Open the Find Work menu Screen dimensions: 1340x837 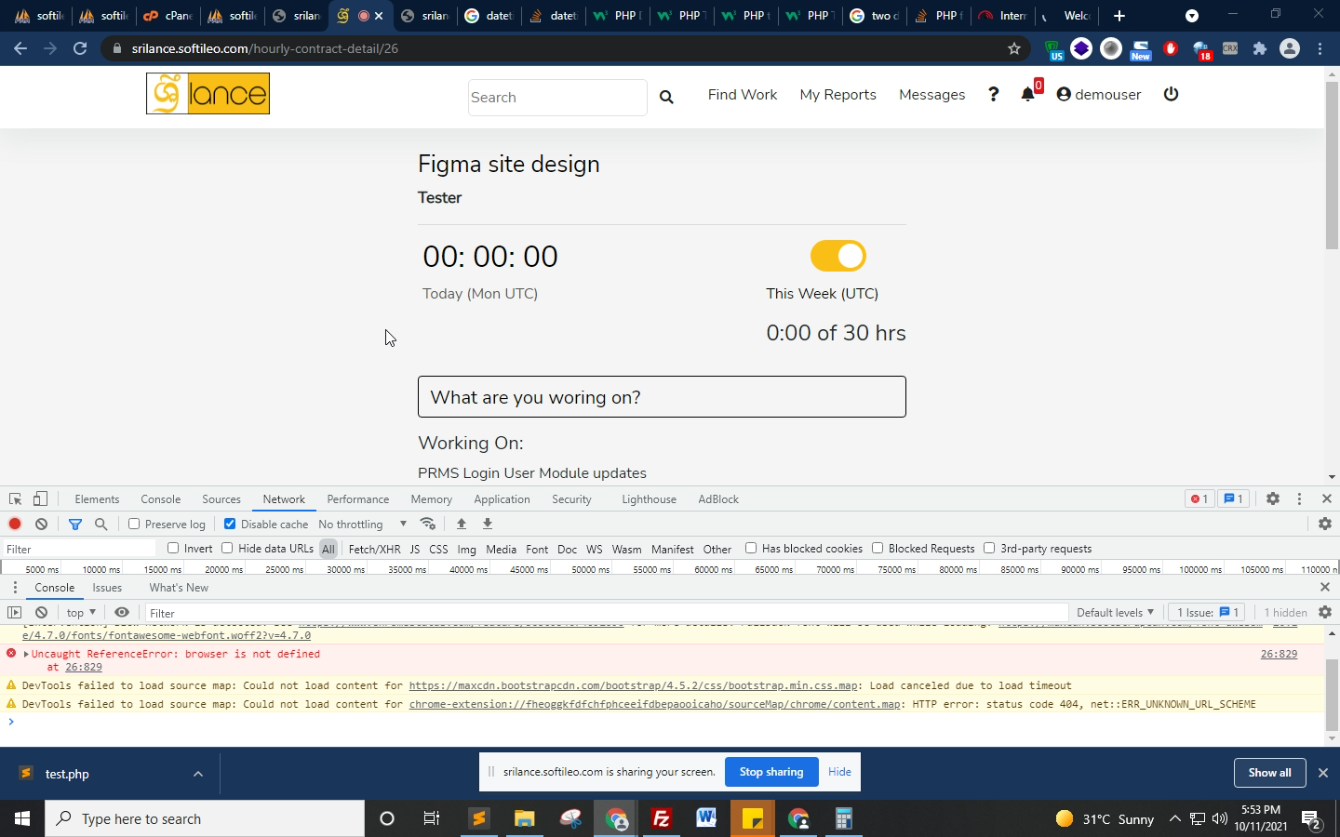(742, 94)
